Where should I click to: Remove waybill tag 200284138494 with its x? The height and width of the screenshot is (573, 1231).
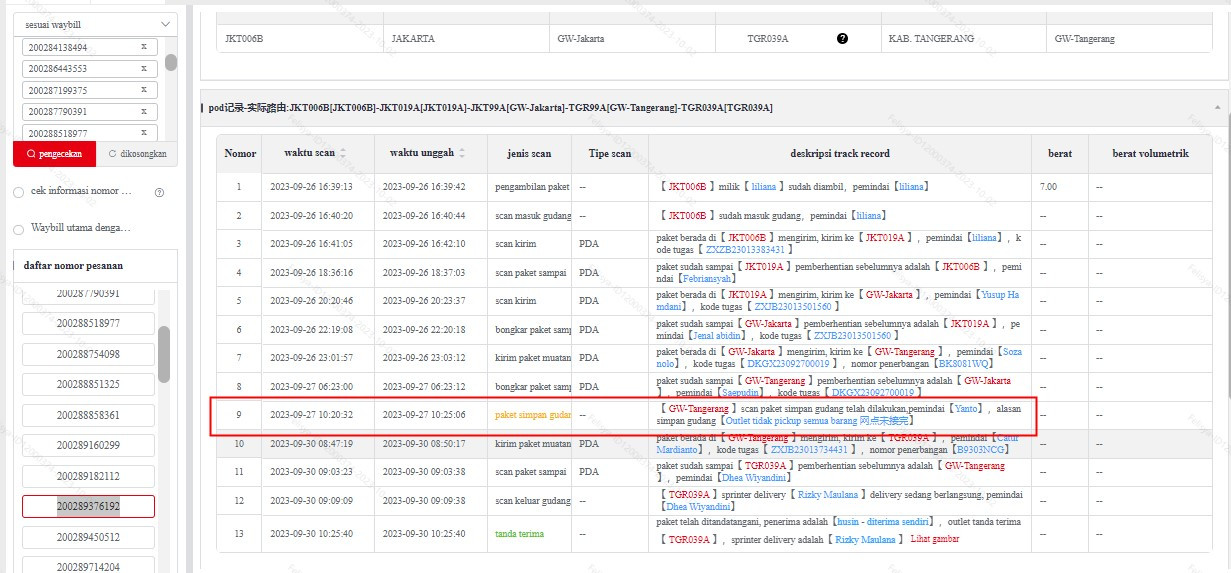pos(143,47)
